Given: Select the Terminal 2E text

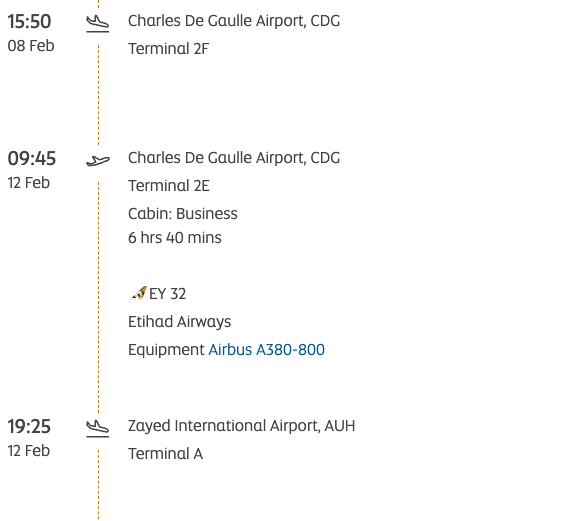Looking at the screenshot, I should point(169,186).
